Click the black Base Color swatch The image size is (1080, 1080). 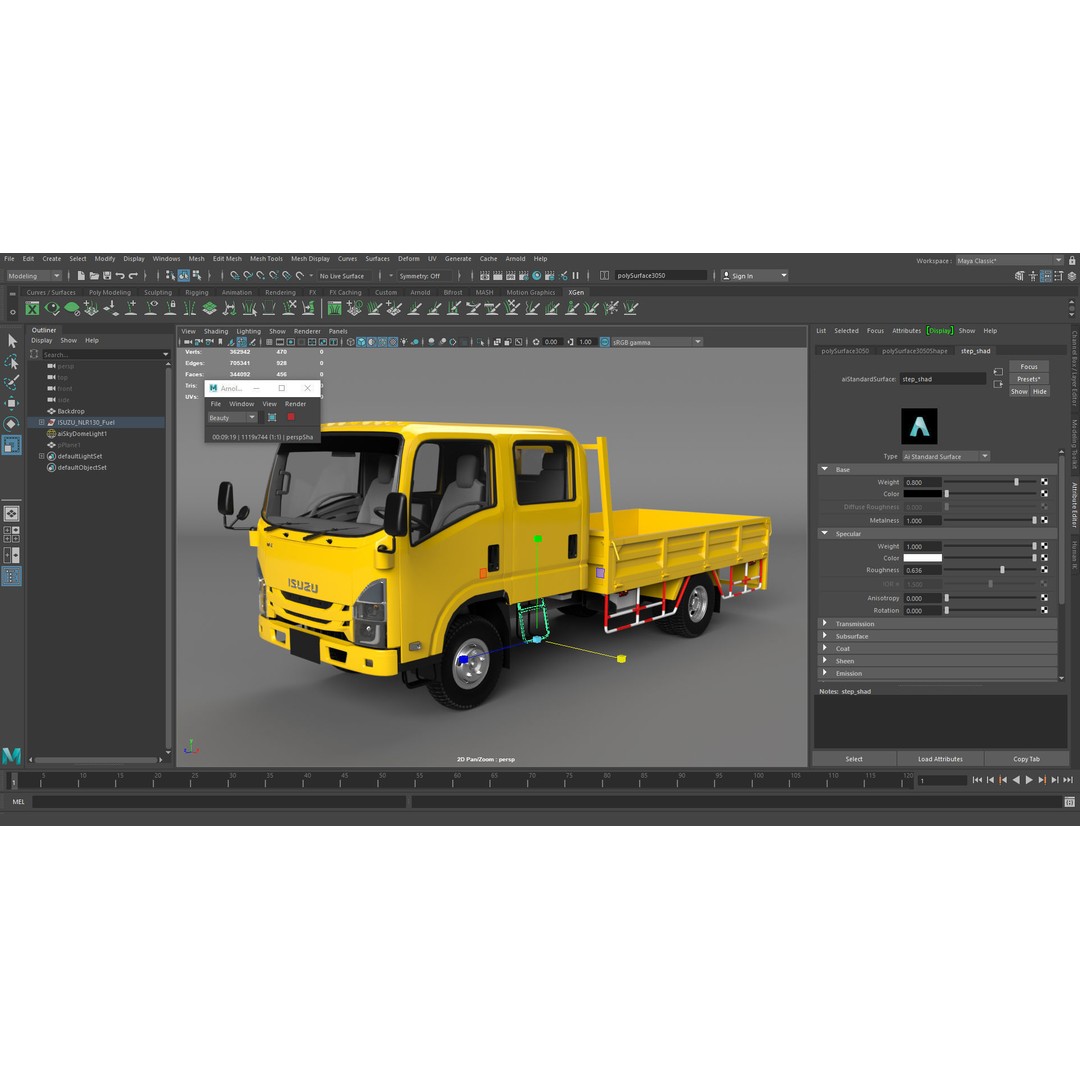(922, 494)
